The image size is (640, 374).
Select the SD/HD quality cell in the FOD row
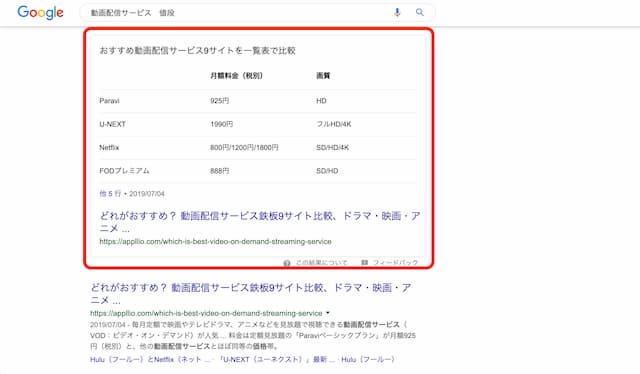327,171
